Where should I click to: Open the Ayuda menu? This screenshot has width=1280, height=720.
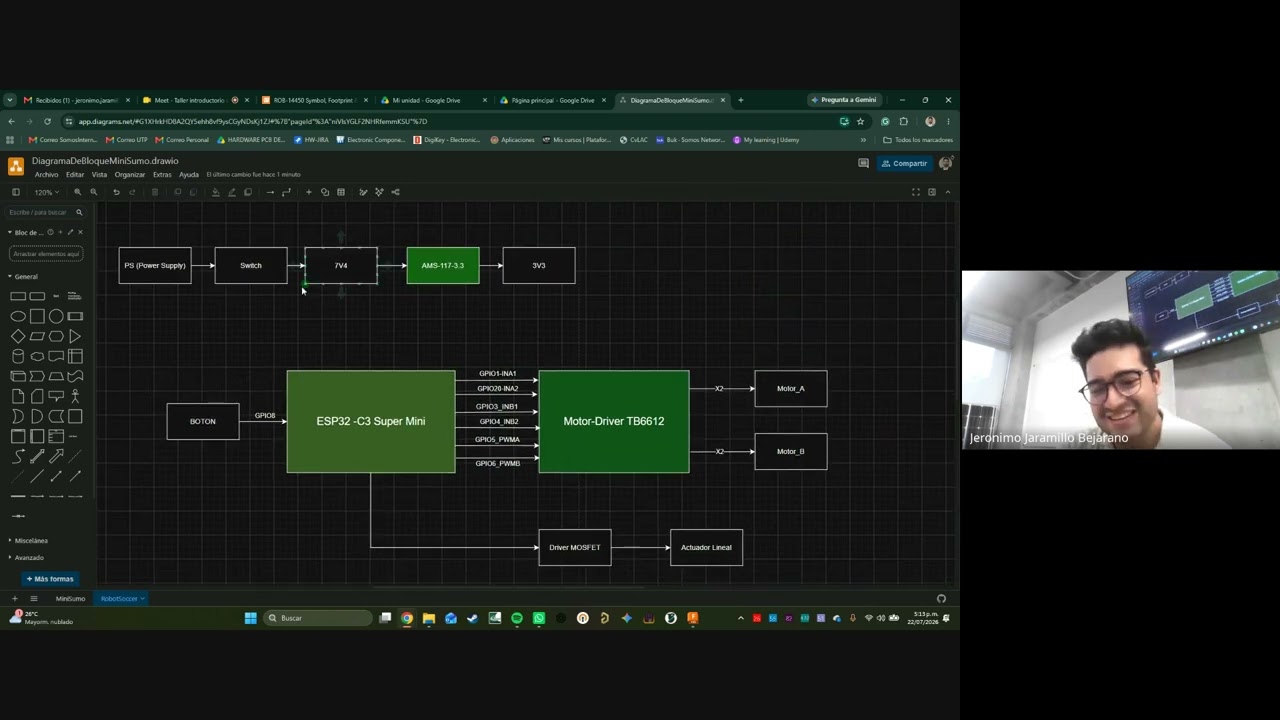coord(189,175)
